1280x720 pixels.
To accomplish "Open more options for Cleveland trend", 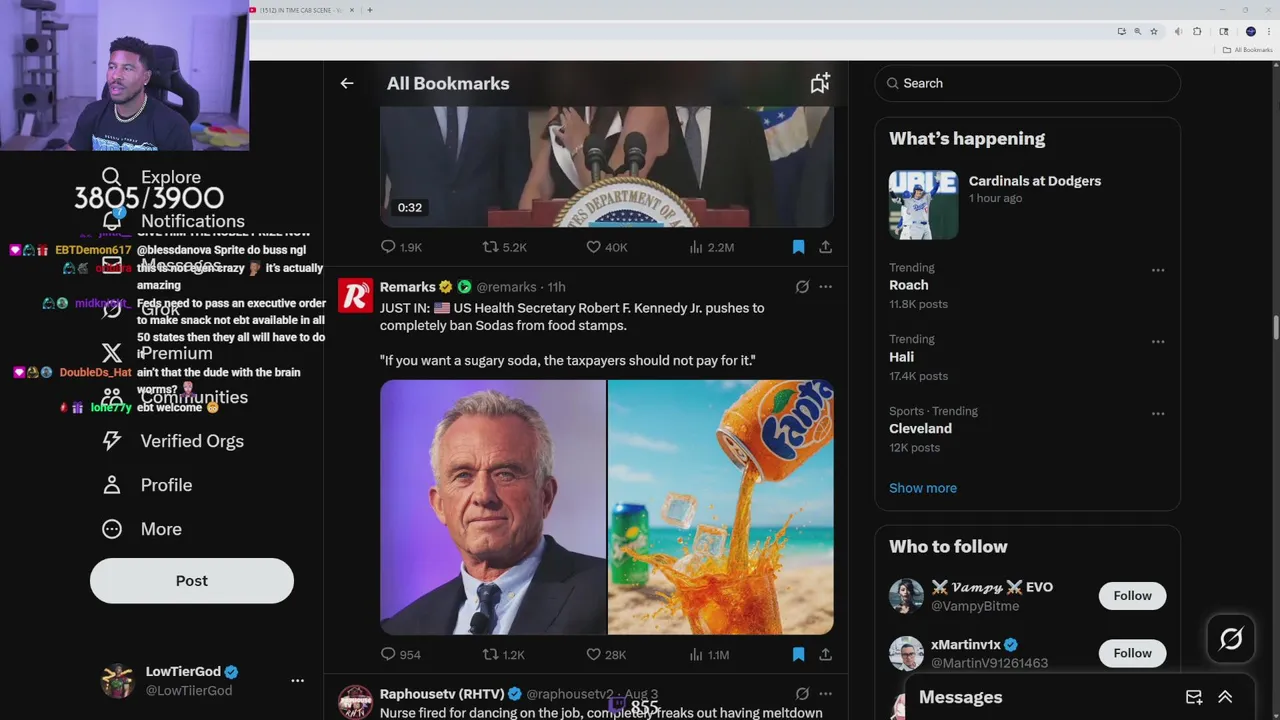I will 1158,414.
